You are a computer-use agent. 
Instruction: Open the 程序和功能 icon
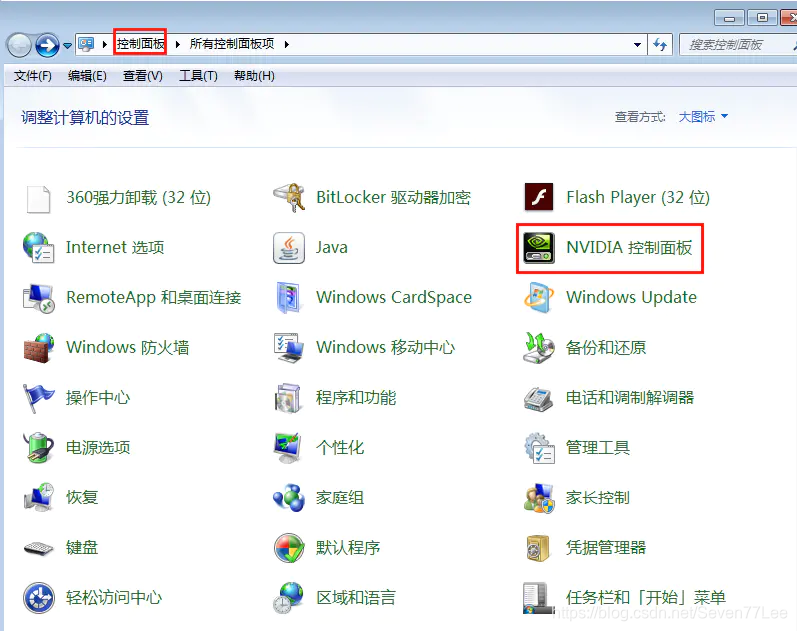pos(289,398)
